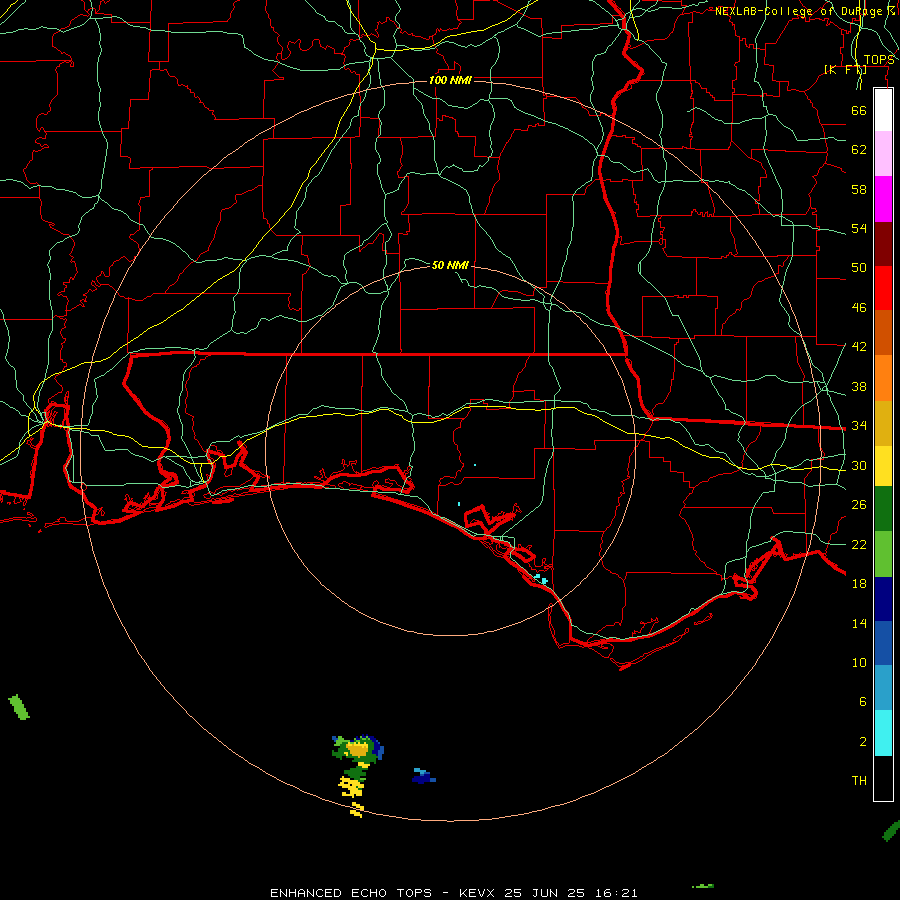Image resolution: width=900 pixels, height=900 pixels.
Task: Click the light green echo streak at far left
Action: pos(19,707)
